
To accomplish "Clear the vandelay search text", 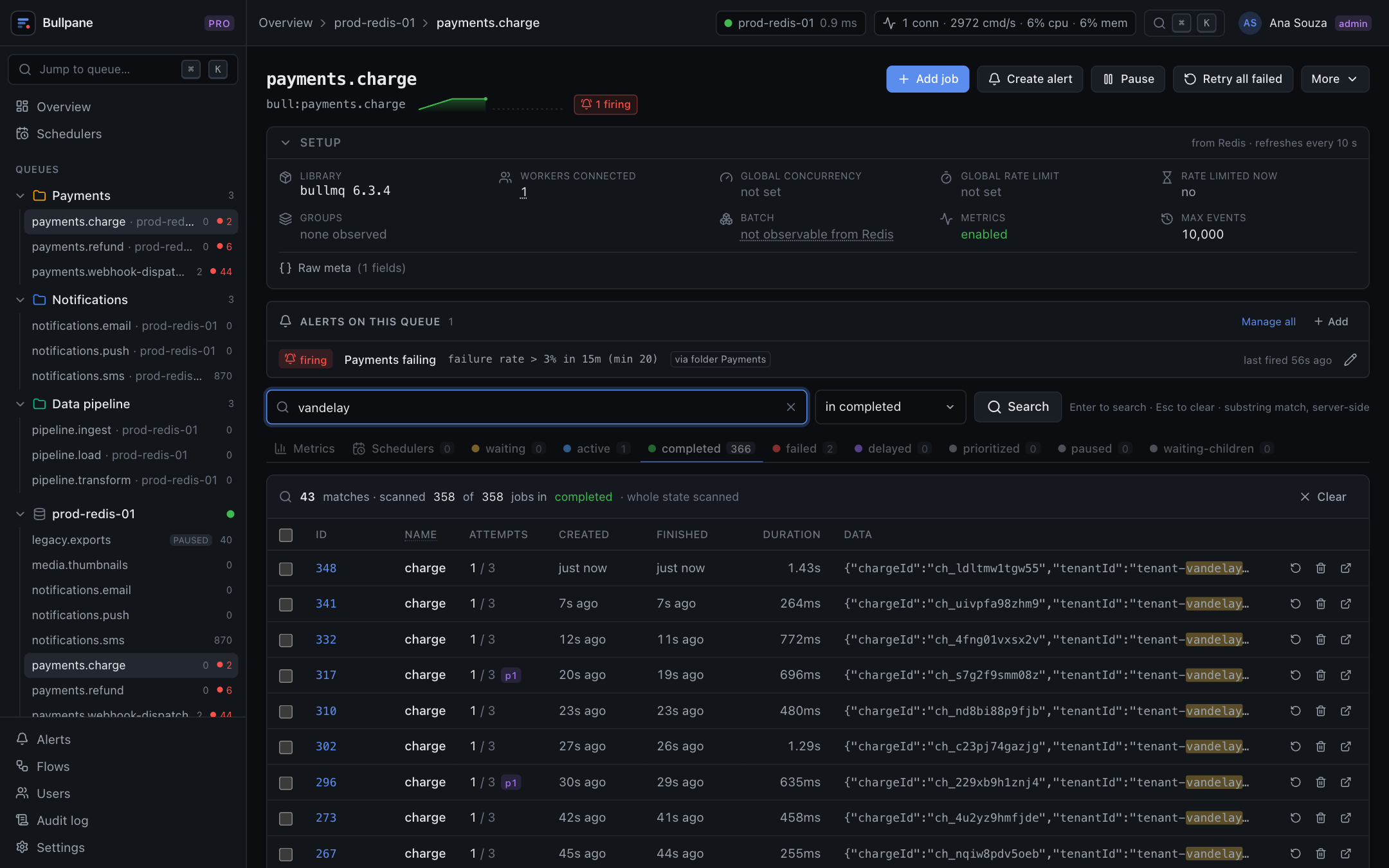I will [x=791, y=407].
